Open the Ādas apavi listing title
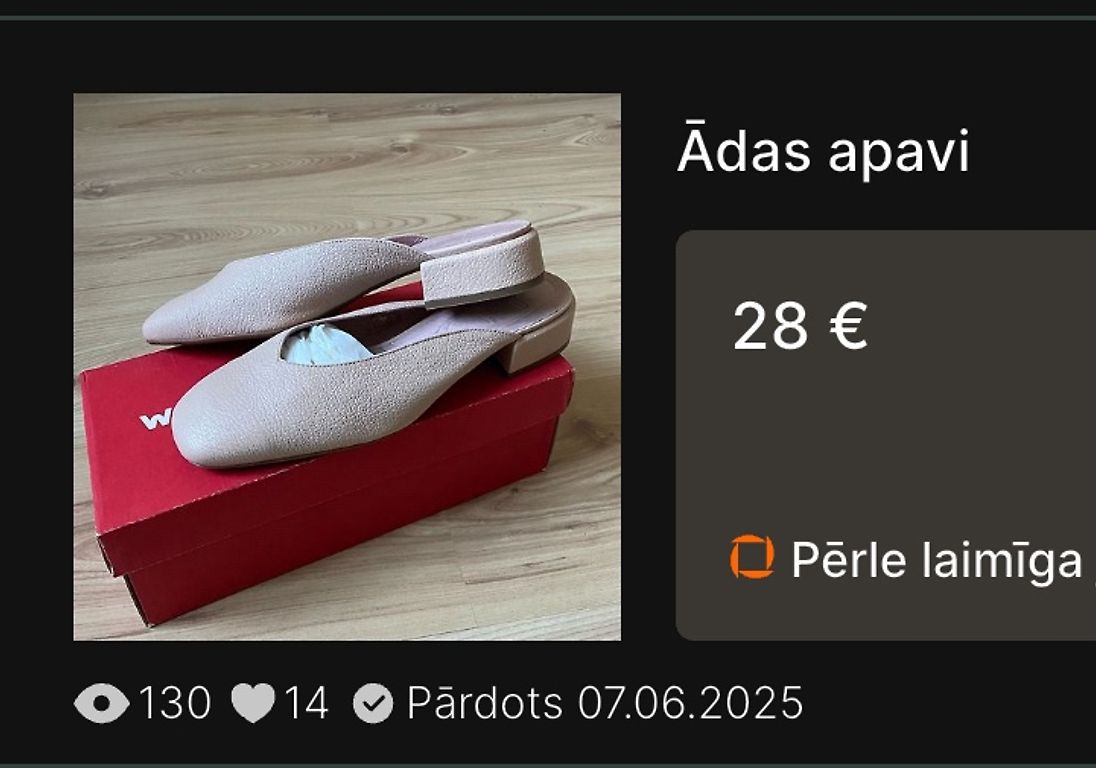Image resolution: width=1096 pixels, height=768 pixels. pyautogui.click(x=823, y=150)
